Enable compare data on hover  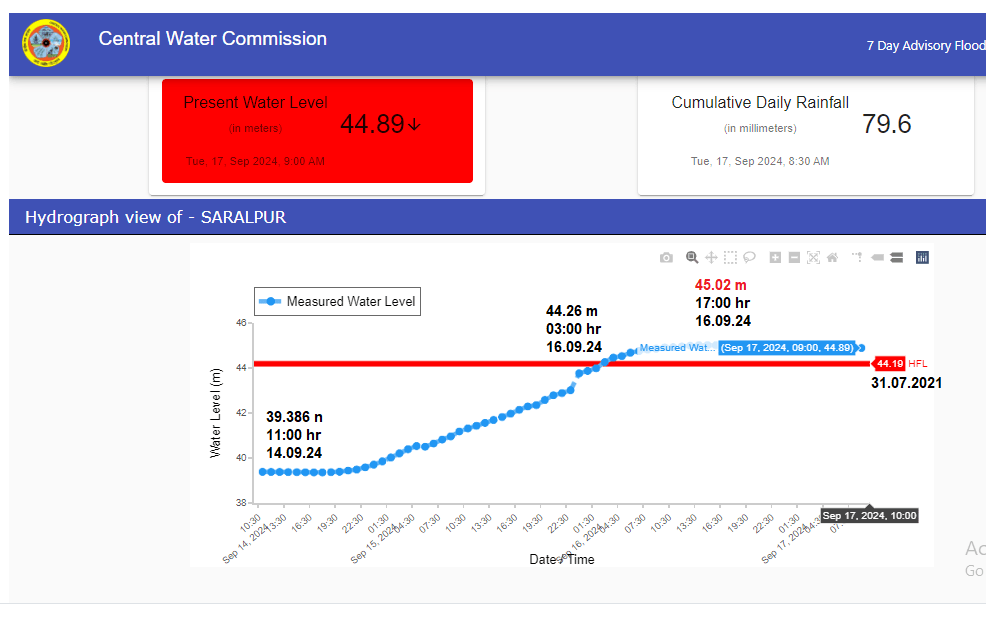click(897, 258)
